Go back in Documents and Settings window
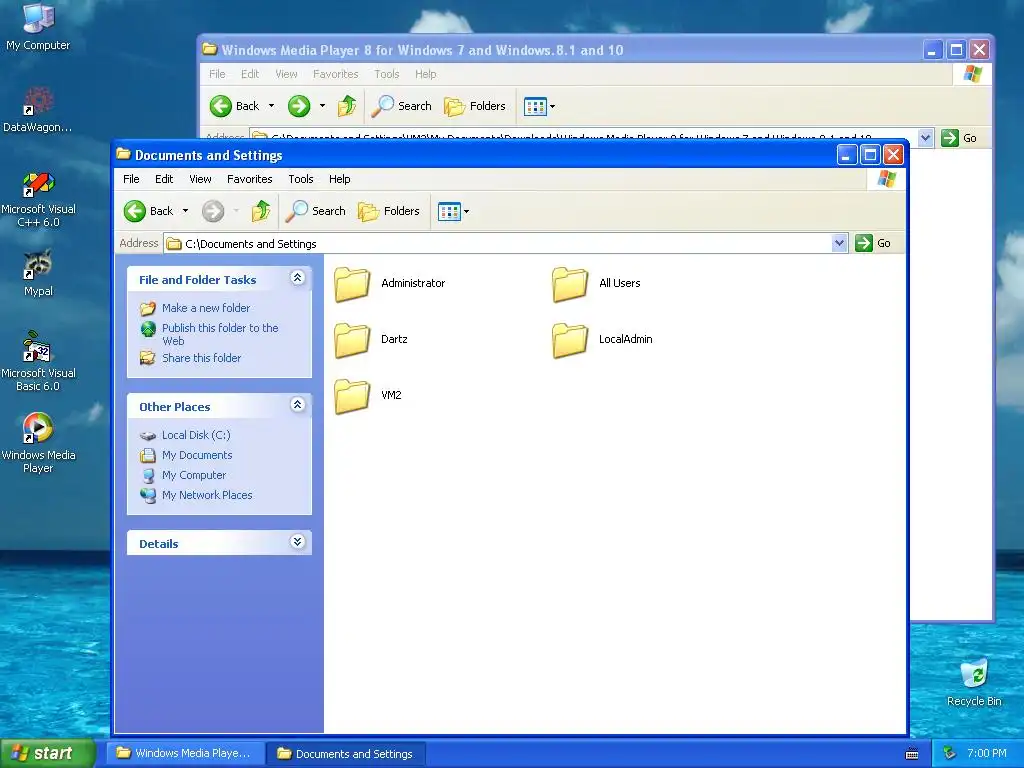 pyautogui.click(x=149, y=211)
